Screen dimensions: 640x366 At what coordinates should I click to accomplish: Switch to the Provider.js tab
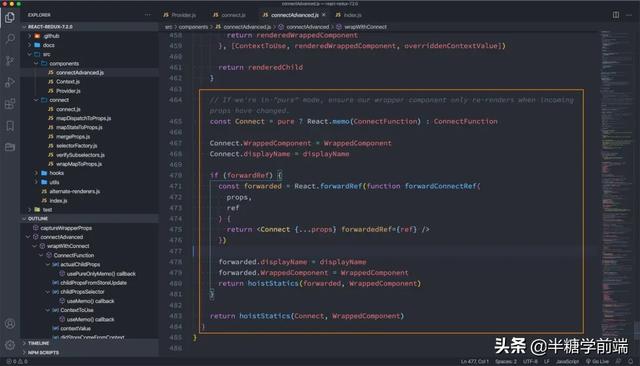coord(180,15)
